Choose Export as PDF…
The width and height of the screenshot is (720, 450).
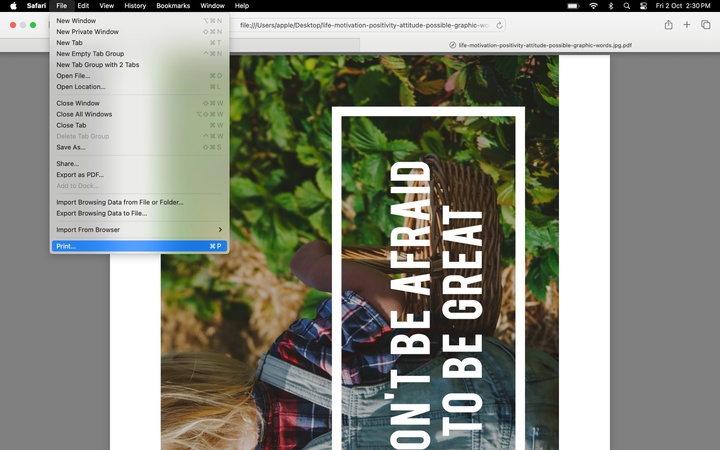(x=139, y=175)
